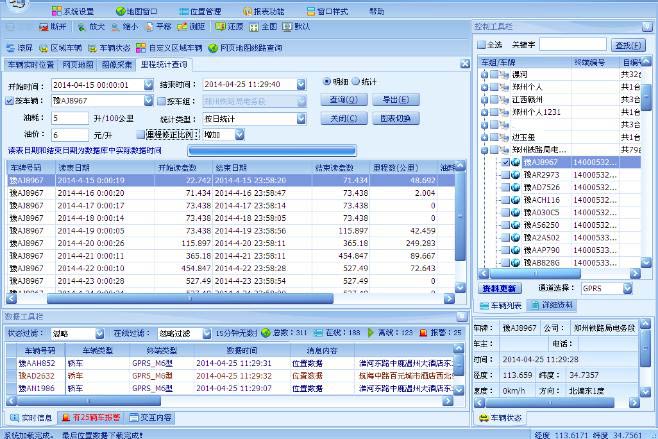Screen dimensions: 658x439
Task: Click the 还原 restore map icon
Action: click(227, 27)
